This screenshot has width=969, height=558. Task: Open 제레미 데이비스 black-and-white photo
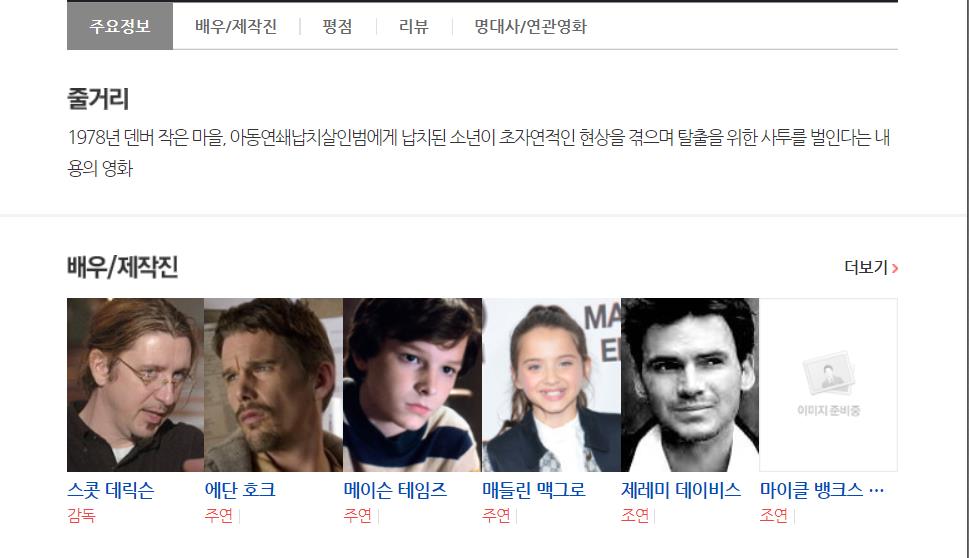click(690, 385)
